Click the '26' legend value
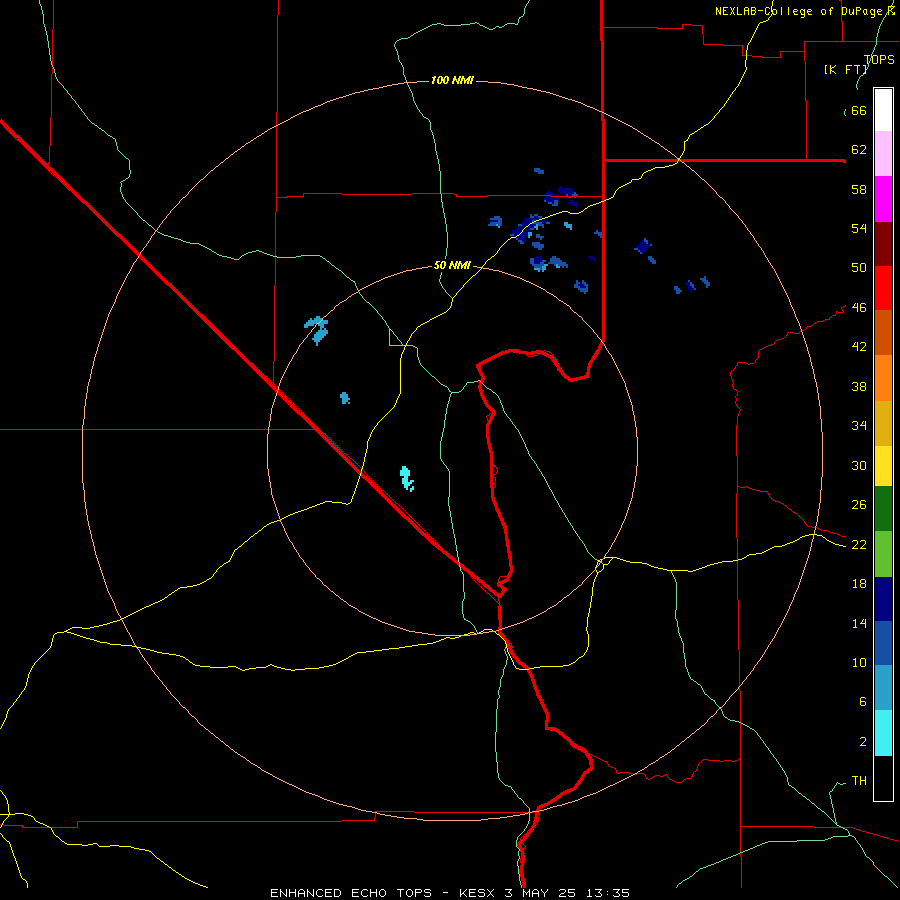 859,505
